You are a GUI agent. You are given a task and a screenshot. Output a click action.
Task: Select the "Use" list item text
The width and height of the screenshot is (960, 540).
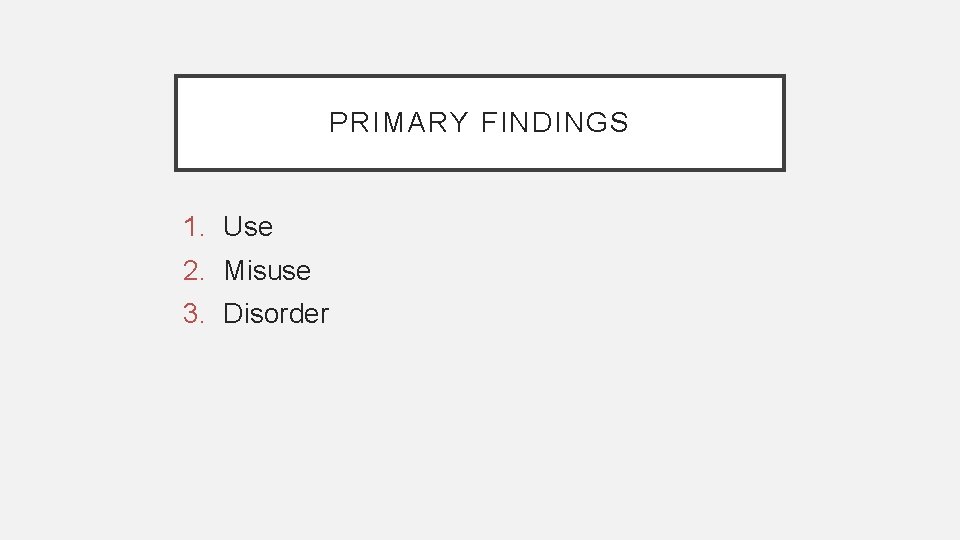[248, 227]
